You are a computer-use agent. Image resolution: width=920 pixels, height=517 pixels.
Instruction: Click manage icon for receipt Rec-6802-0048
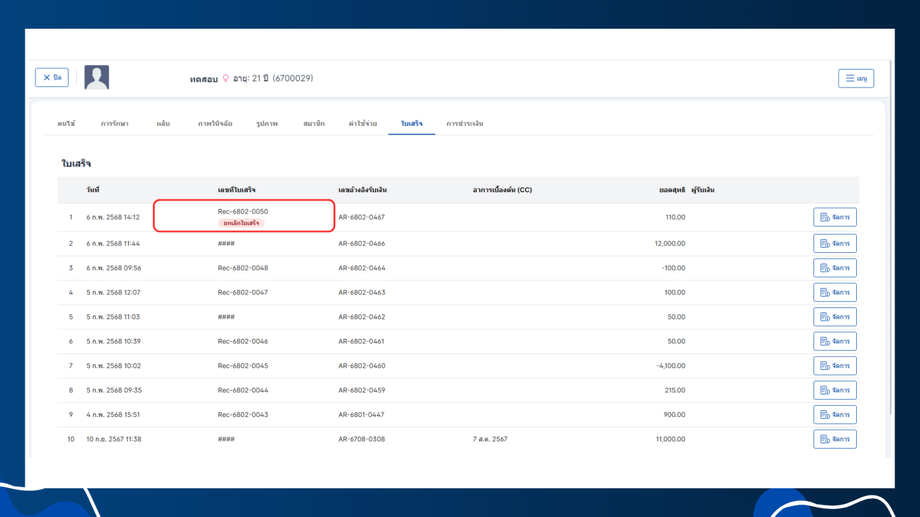click(825, 268)
